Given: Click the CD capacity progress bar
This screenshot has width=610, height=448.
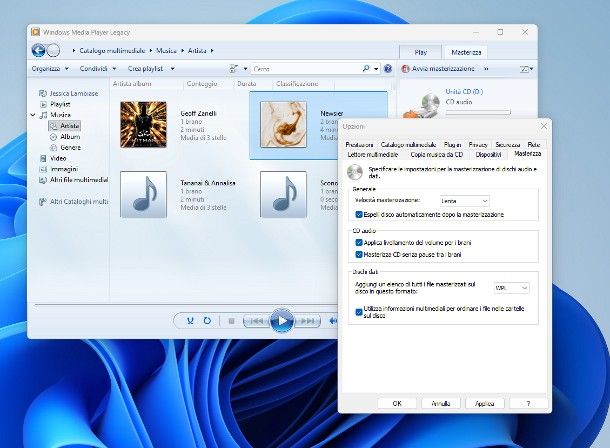Looking at the screenshot, I should tap(478, 112).
